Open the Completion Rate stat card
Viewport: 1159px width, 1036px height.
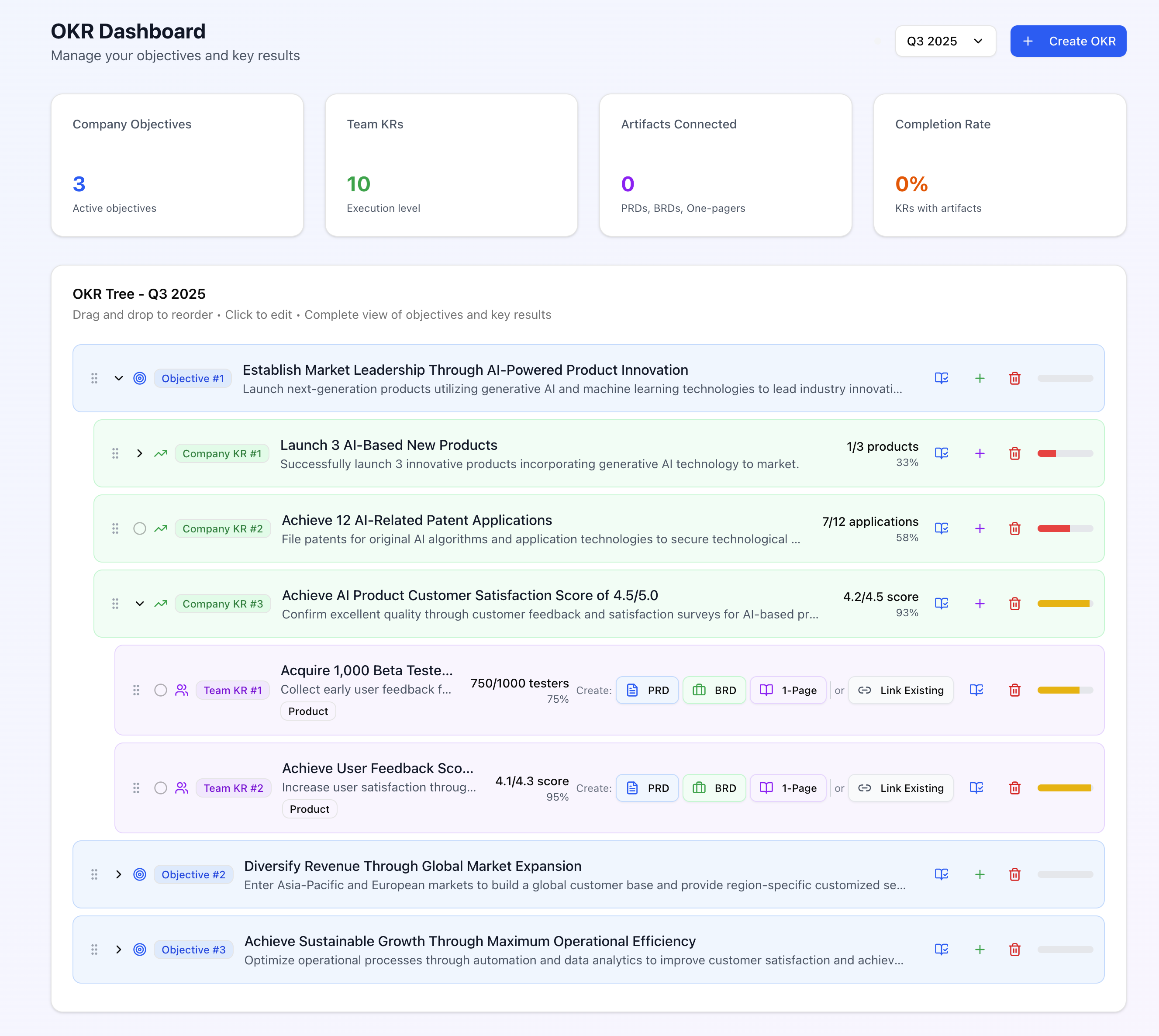1000,165
